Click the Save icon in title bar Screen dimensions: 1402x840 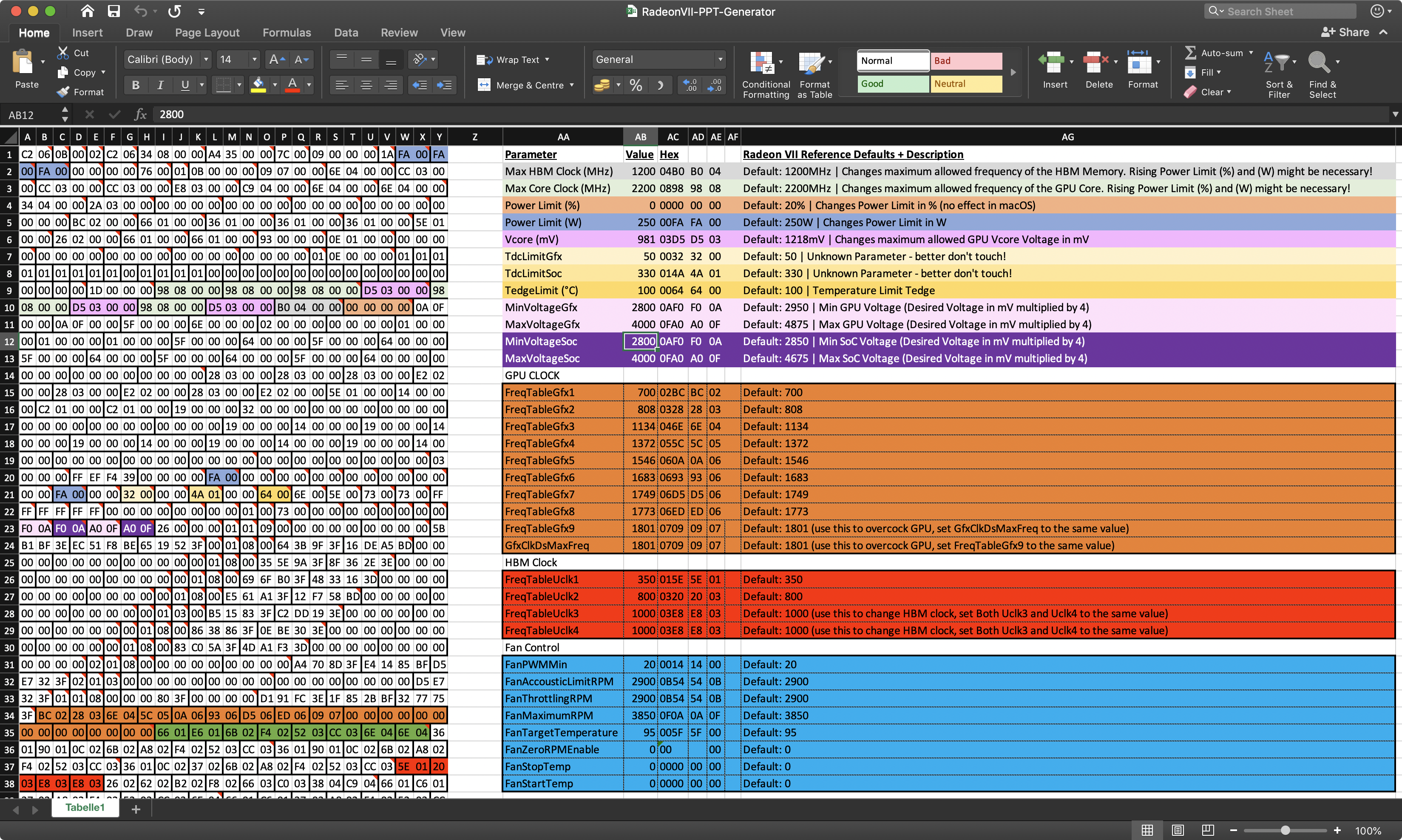click(114, 11)
